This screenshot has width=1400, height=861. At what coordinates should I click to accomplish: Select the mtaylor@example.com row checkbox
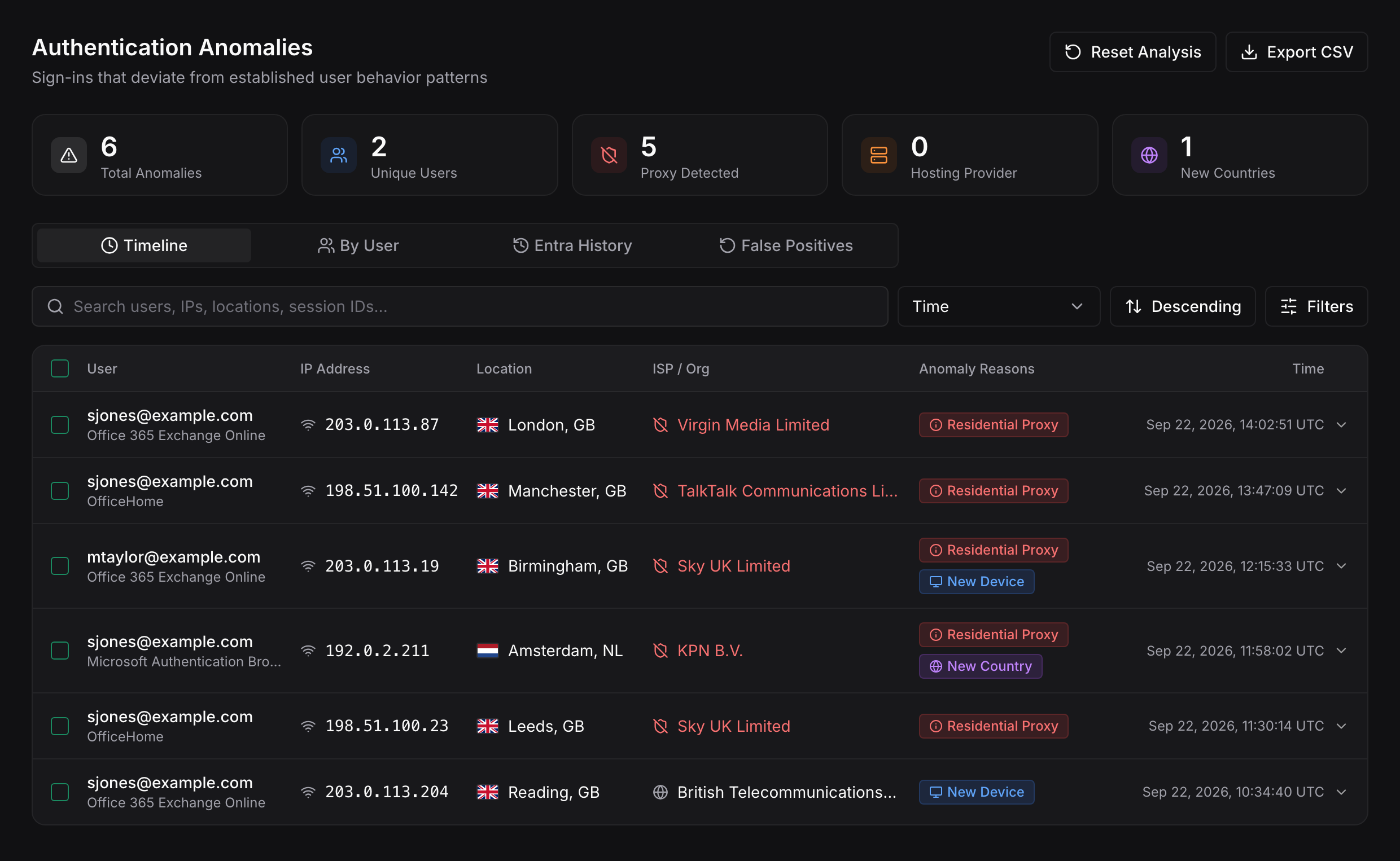pyautogui.click(x=60, y=566)
